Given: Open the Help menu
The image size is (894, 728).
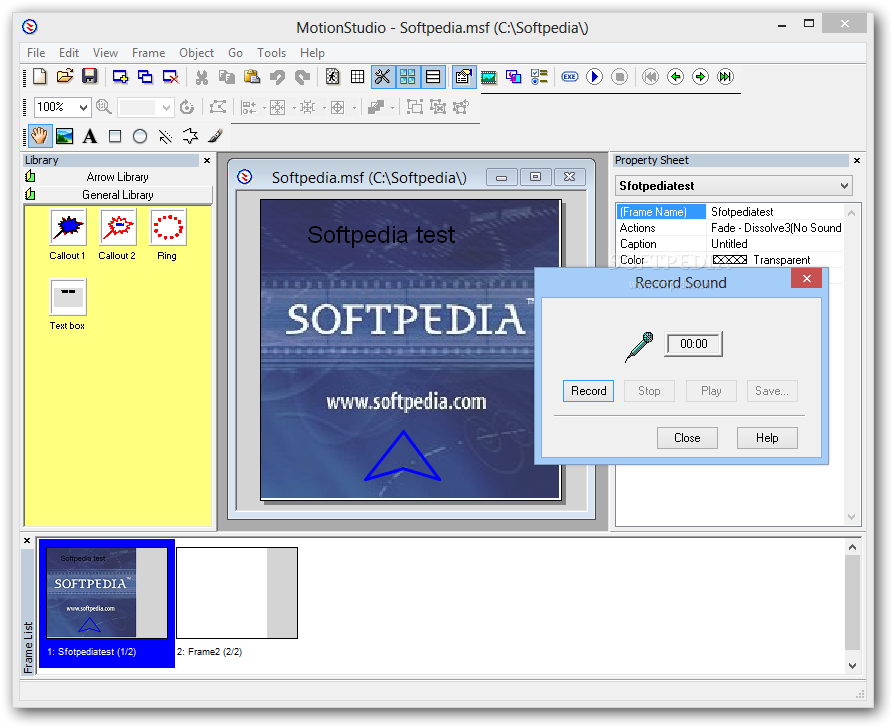Looking at the screenshot, I should 312,53.
